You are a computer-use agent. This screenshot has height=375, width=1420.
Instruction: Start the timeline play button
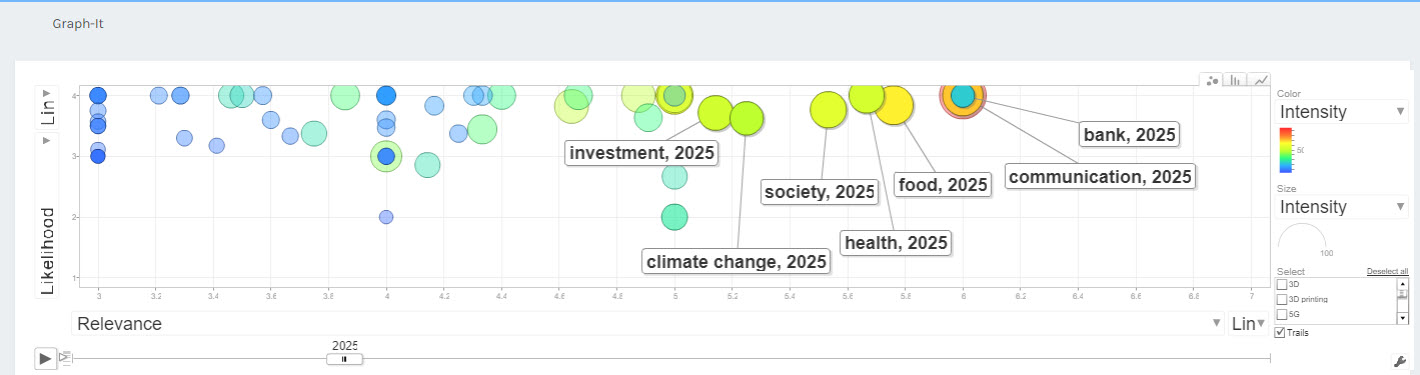coord(45,357)
